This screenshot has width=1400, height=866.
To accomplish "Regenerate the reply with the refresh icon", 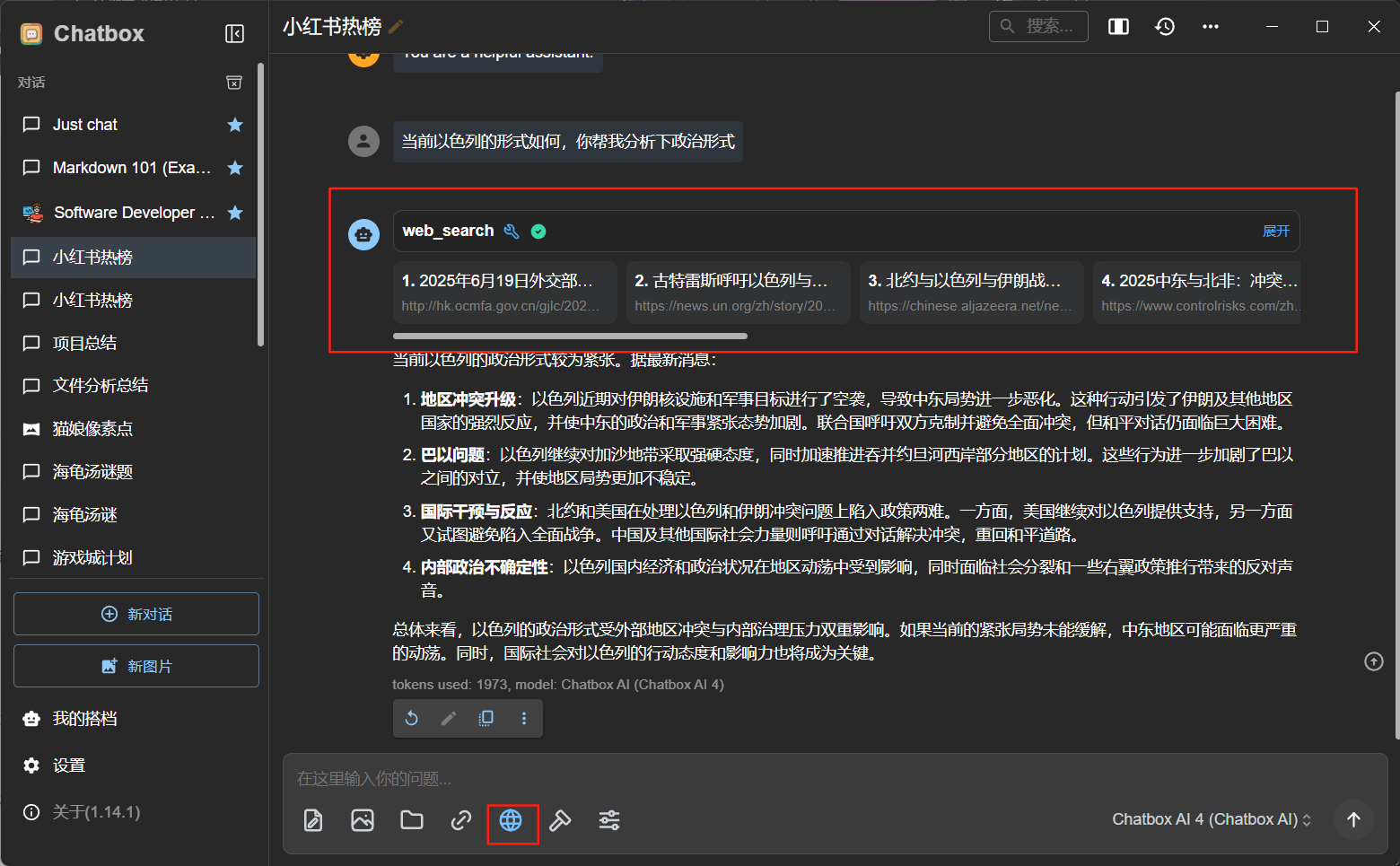I will pos(411,718).
